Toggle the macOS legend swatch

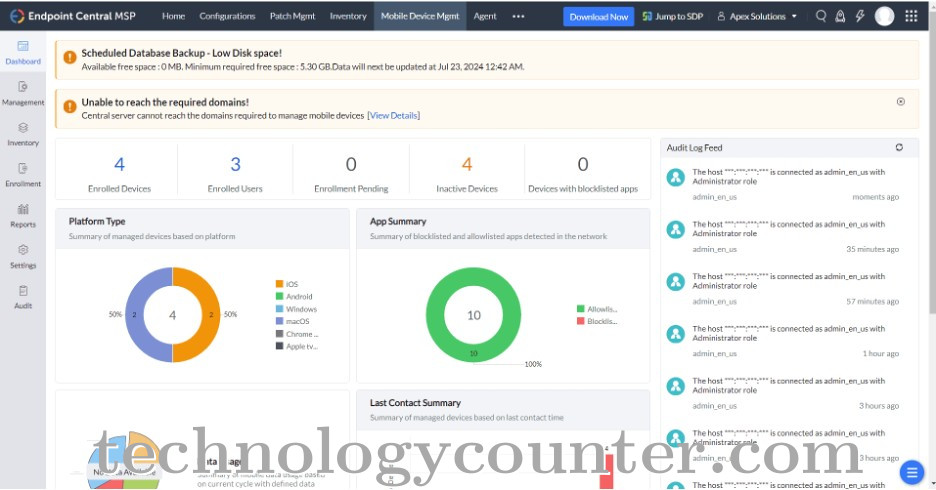(279, 321)
